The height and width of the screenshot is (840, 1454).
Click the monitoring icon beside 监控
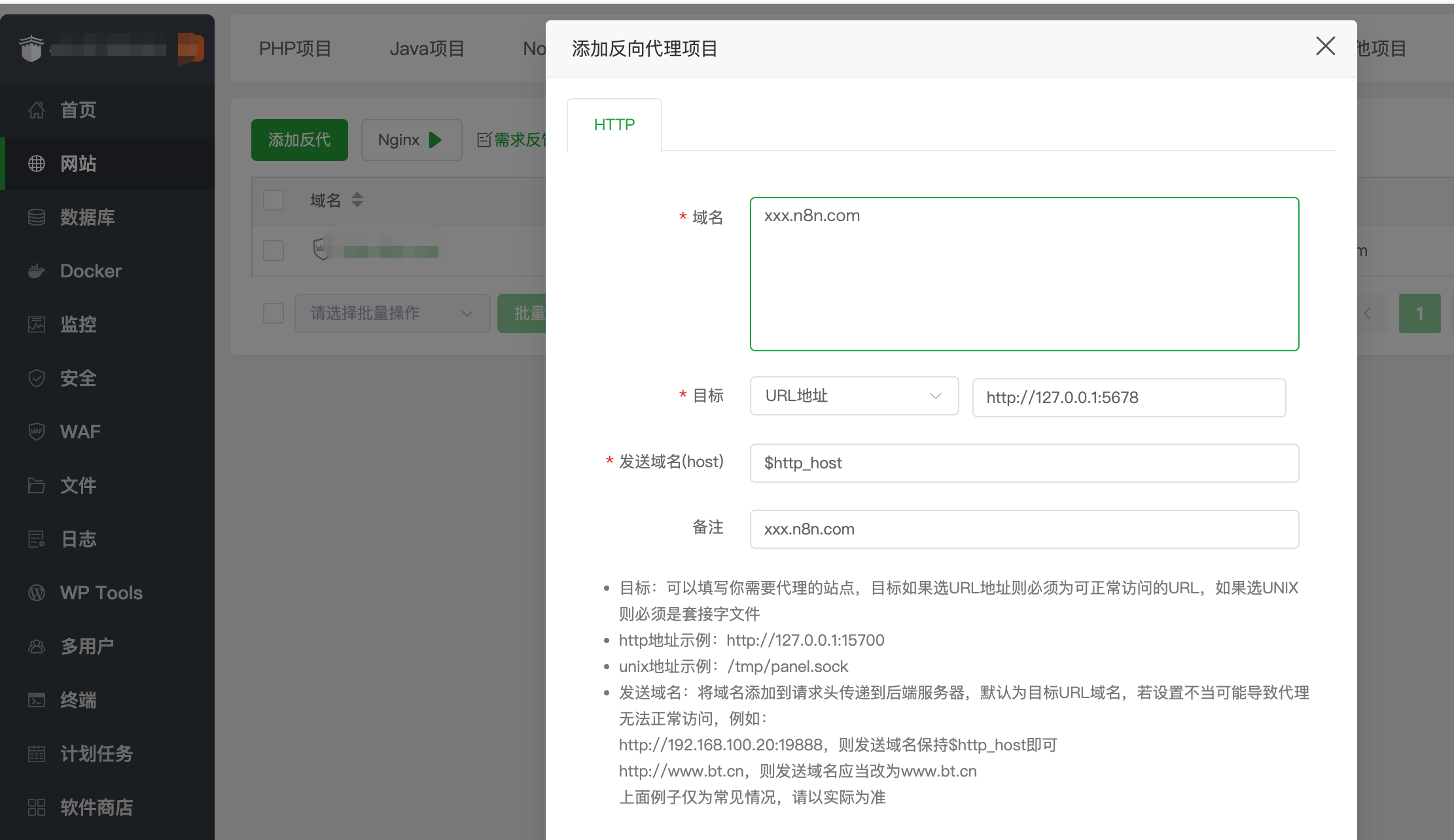coord(37,324)
